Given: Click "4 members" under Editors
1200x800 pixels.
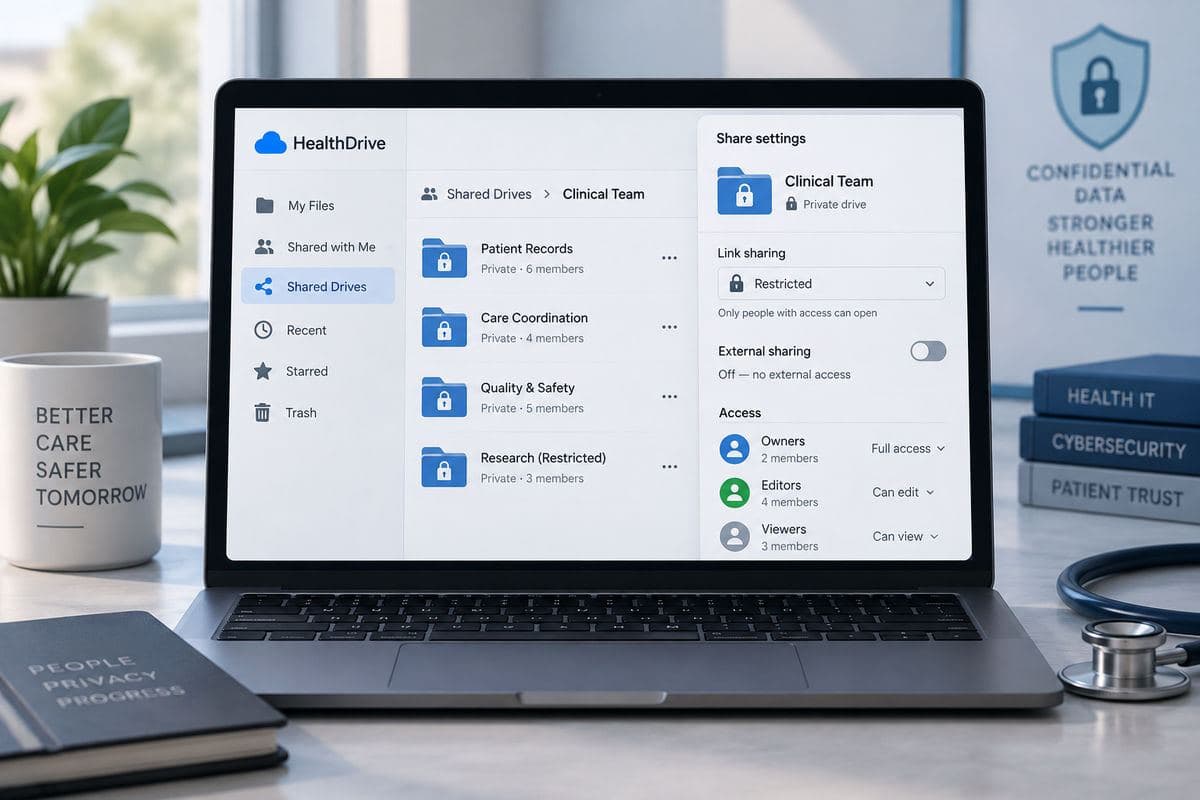Looking at the screenshot, I should coord(789,502).
